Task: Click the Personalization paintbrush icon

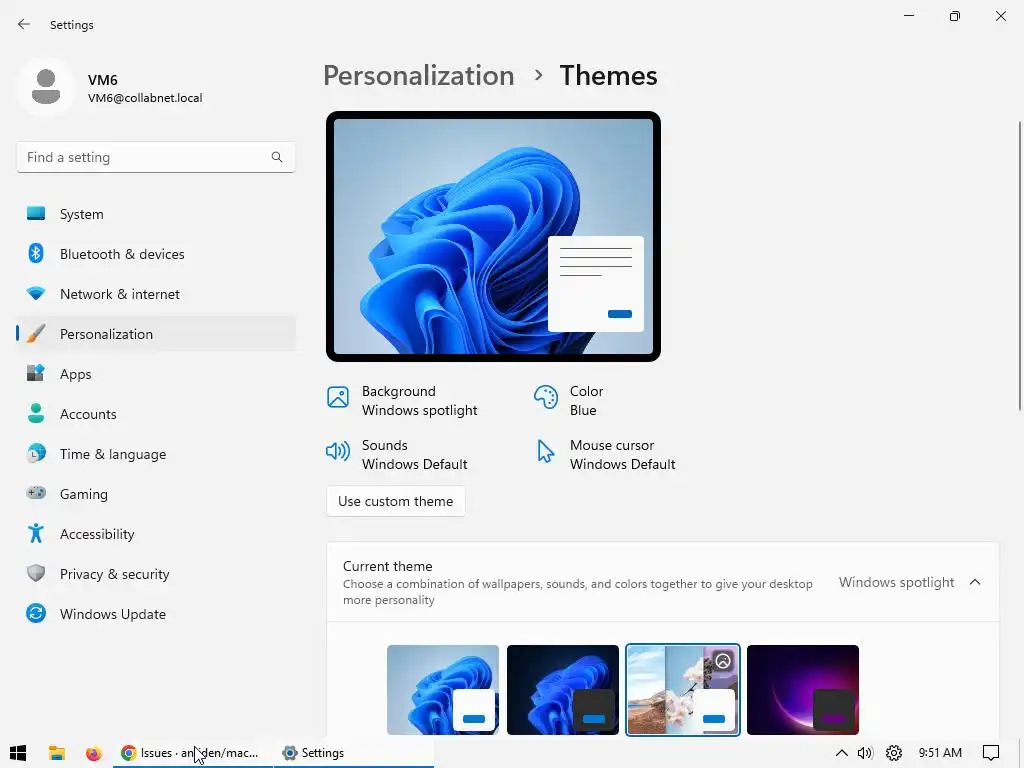Action: (x=36, y=334)
